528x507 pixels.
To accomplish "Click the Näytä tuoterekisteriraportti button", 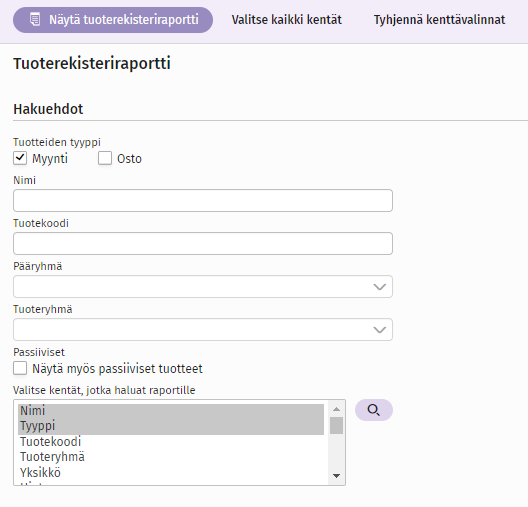I will (113, 20).
